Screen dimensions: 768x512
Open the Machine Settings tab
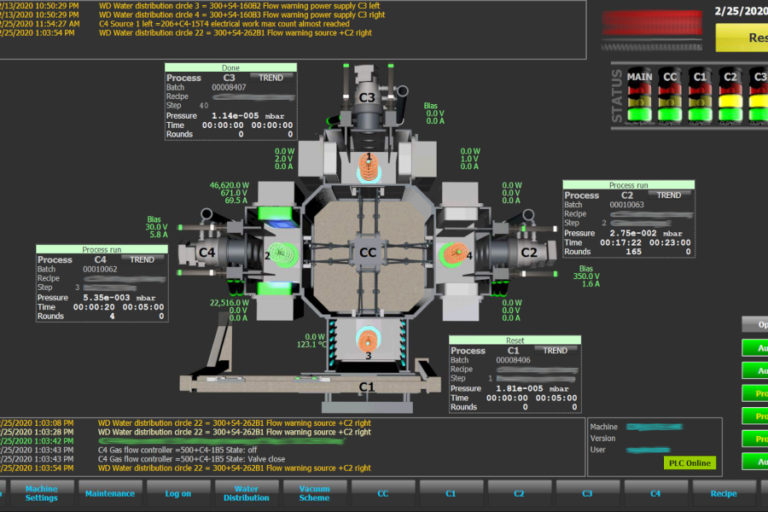pos(41,493)
